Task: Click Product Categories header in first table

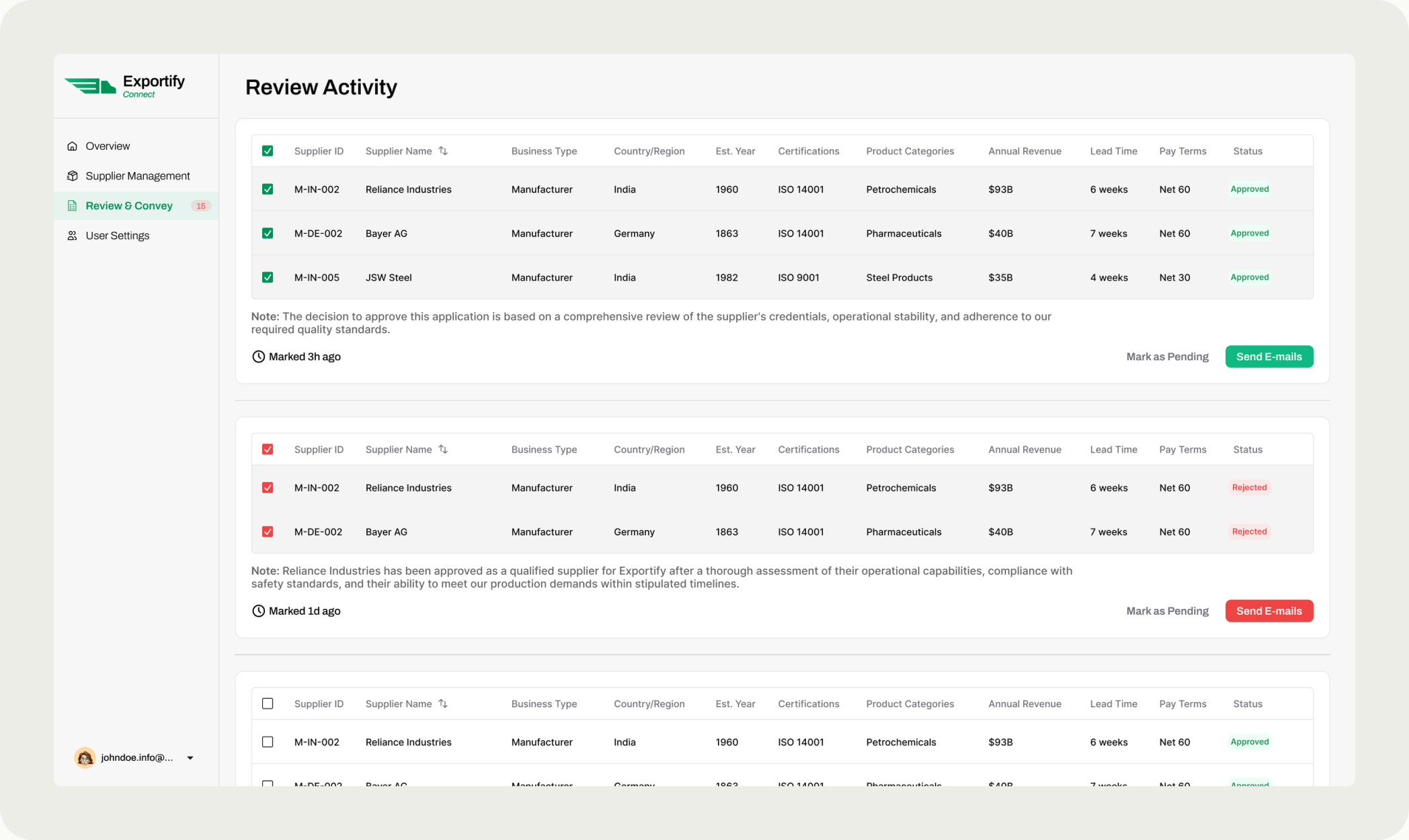Action: pos(910,151)
